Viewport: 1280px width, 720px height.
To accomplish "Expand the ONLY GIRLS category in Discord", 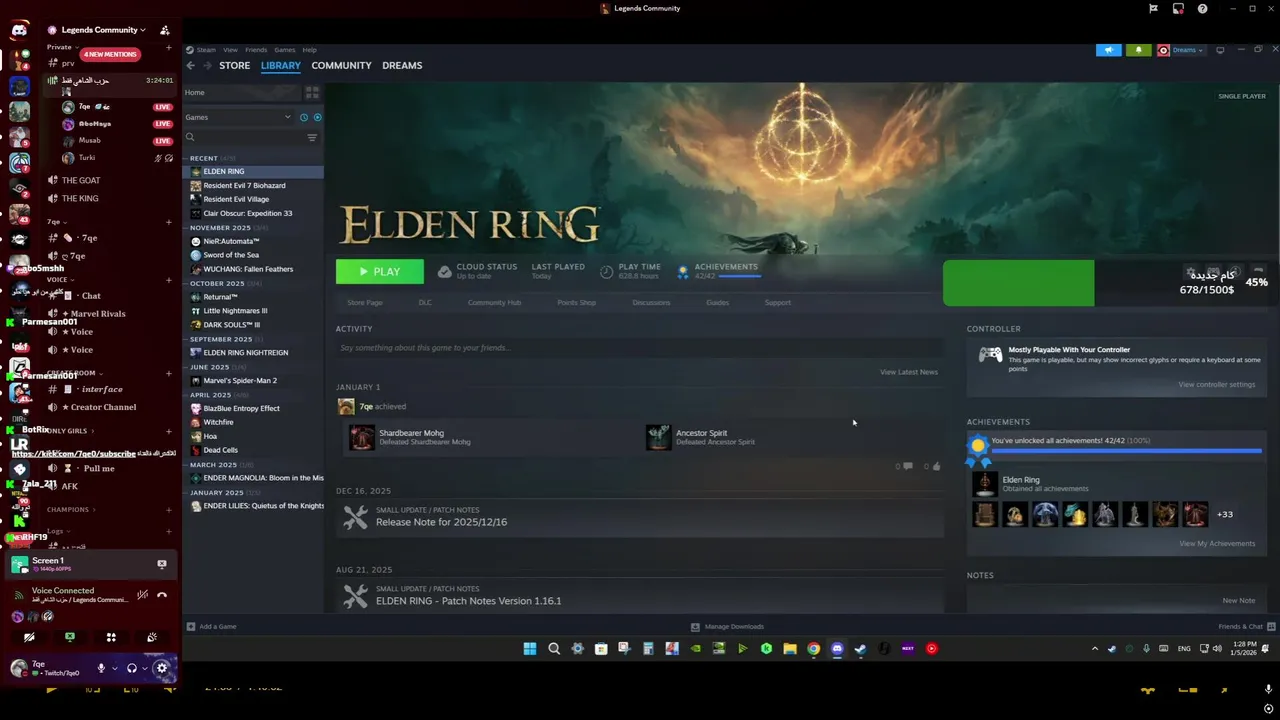I will click(x=70, y=431).
